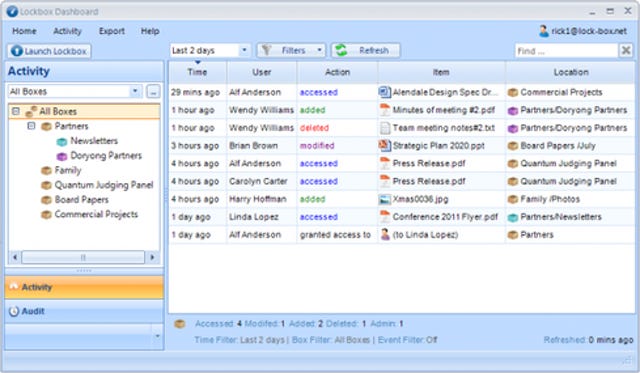Click Family /Photos location box icon

[513, 199]
